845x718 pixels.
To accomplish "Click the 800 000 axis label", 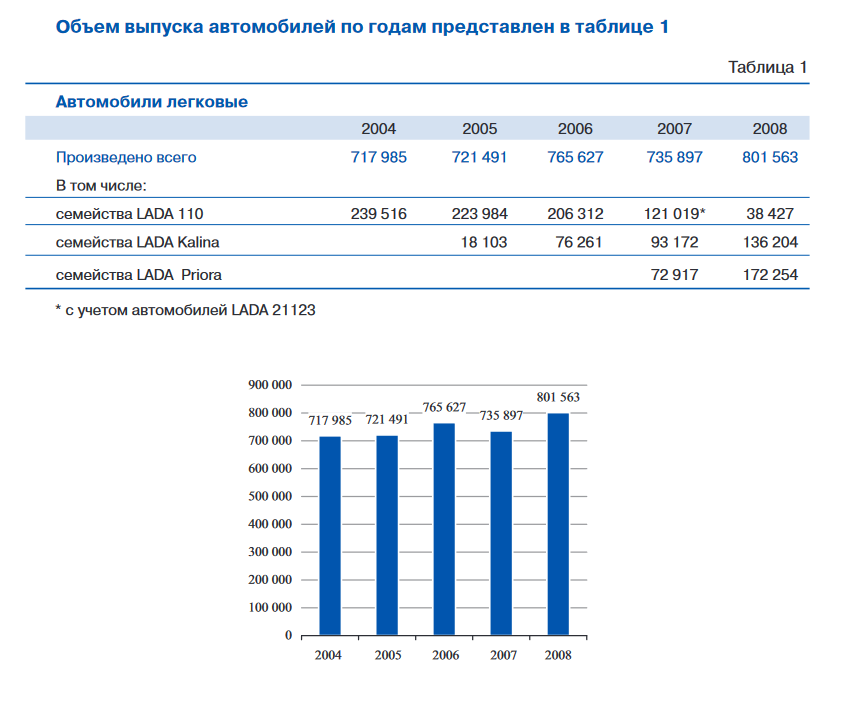I will click(x=269, y=413).
